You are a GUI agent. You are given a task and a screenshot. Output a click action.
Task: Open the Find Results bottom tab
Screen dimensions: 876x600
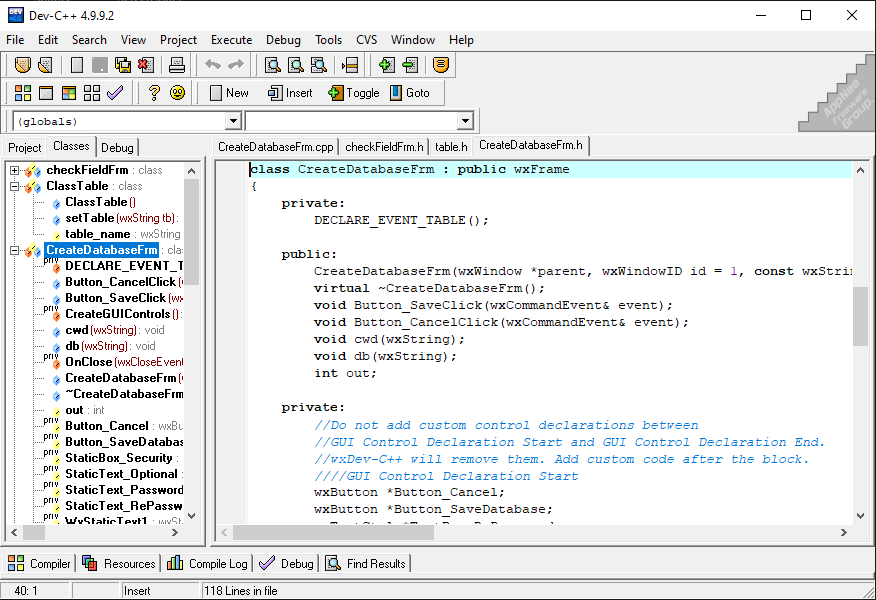(x=366, y=564)
